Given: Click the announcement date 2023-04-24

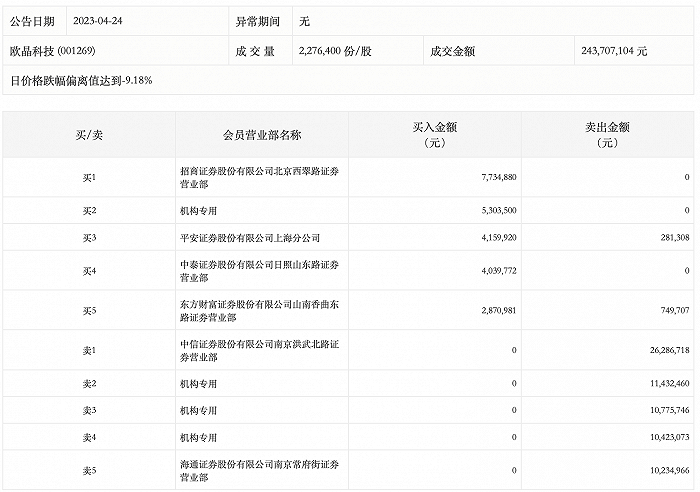Looking at the screenshot, I should [x=98, y=21].
